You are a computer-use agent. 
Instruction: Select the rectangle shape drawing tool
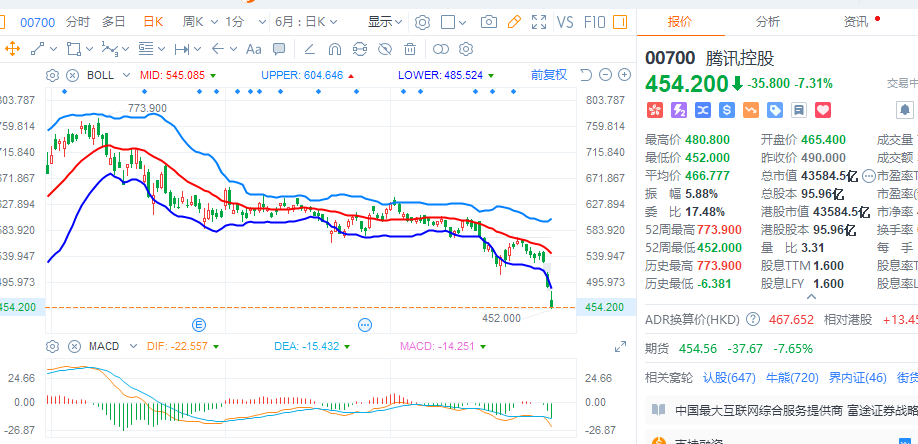click(x=74, y=49)
